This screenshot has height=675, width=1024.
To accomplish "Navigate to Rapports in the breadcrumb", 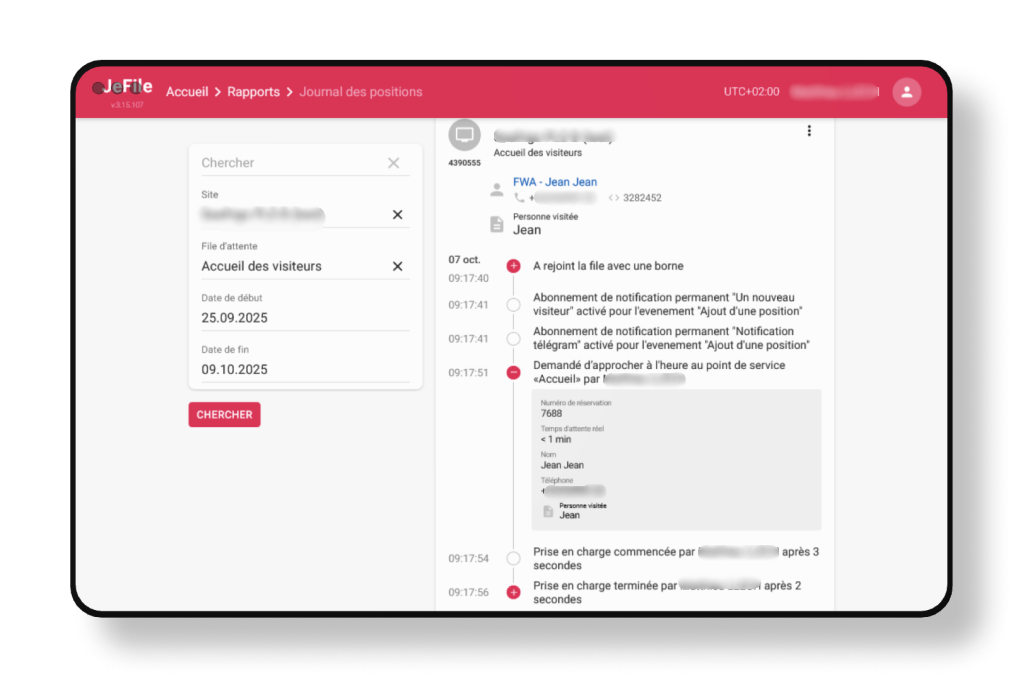I will click(x=253, y=92).
